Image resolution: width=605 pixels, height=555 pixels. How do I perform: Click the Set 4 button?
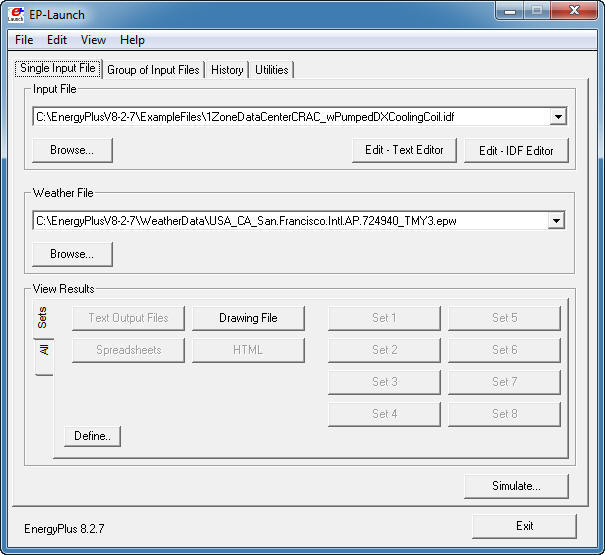[x=384, y=414]
